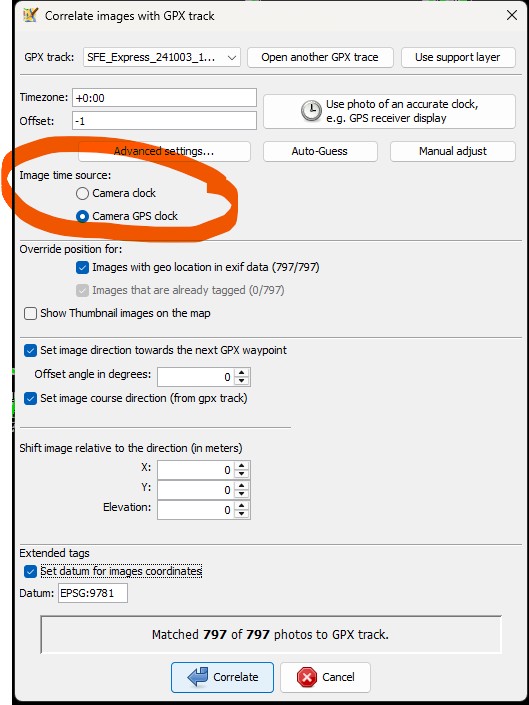
Task: Select the Camera clock radio button
Action: click(x=82, y=193)
